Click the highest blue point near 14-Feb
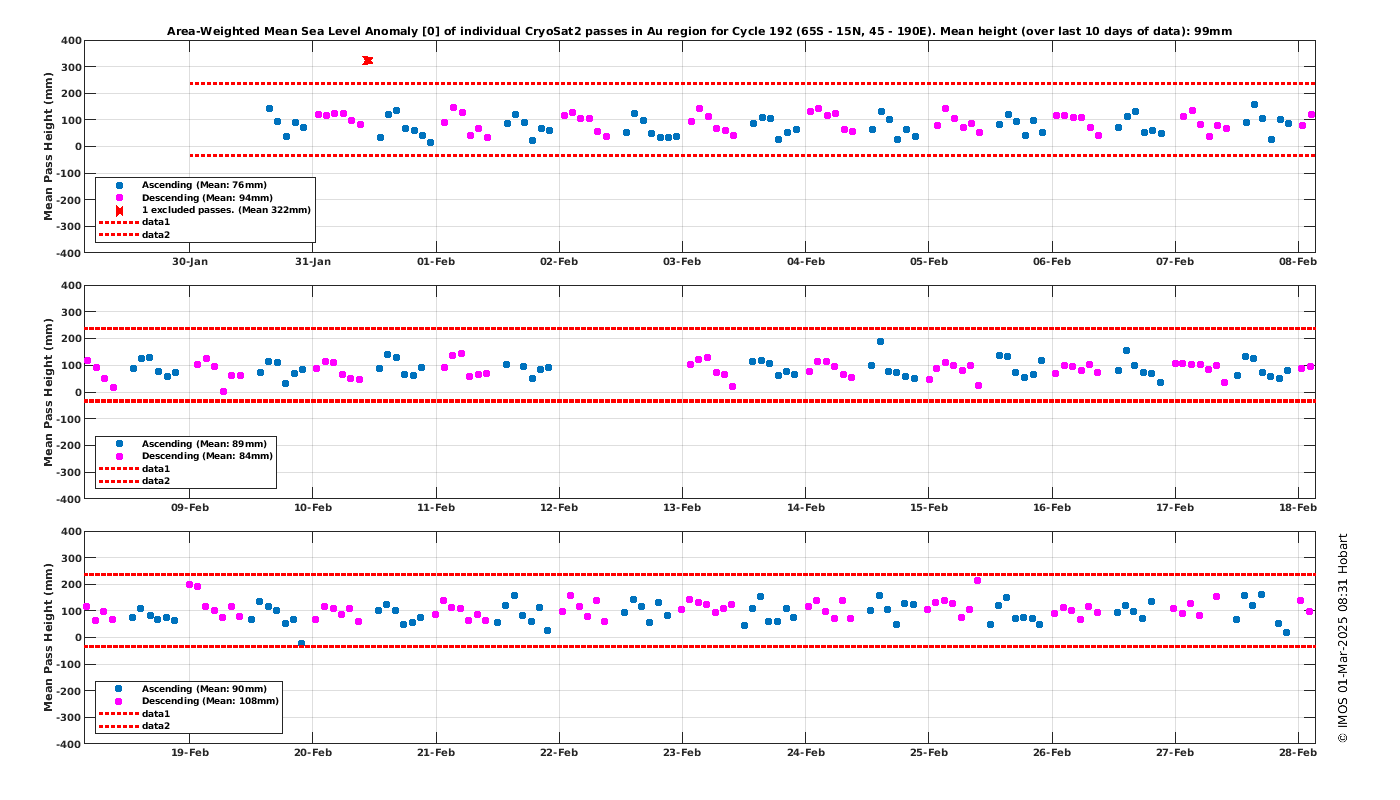 (x=880, y=342)
